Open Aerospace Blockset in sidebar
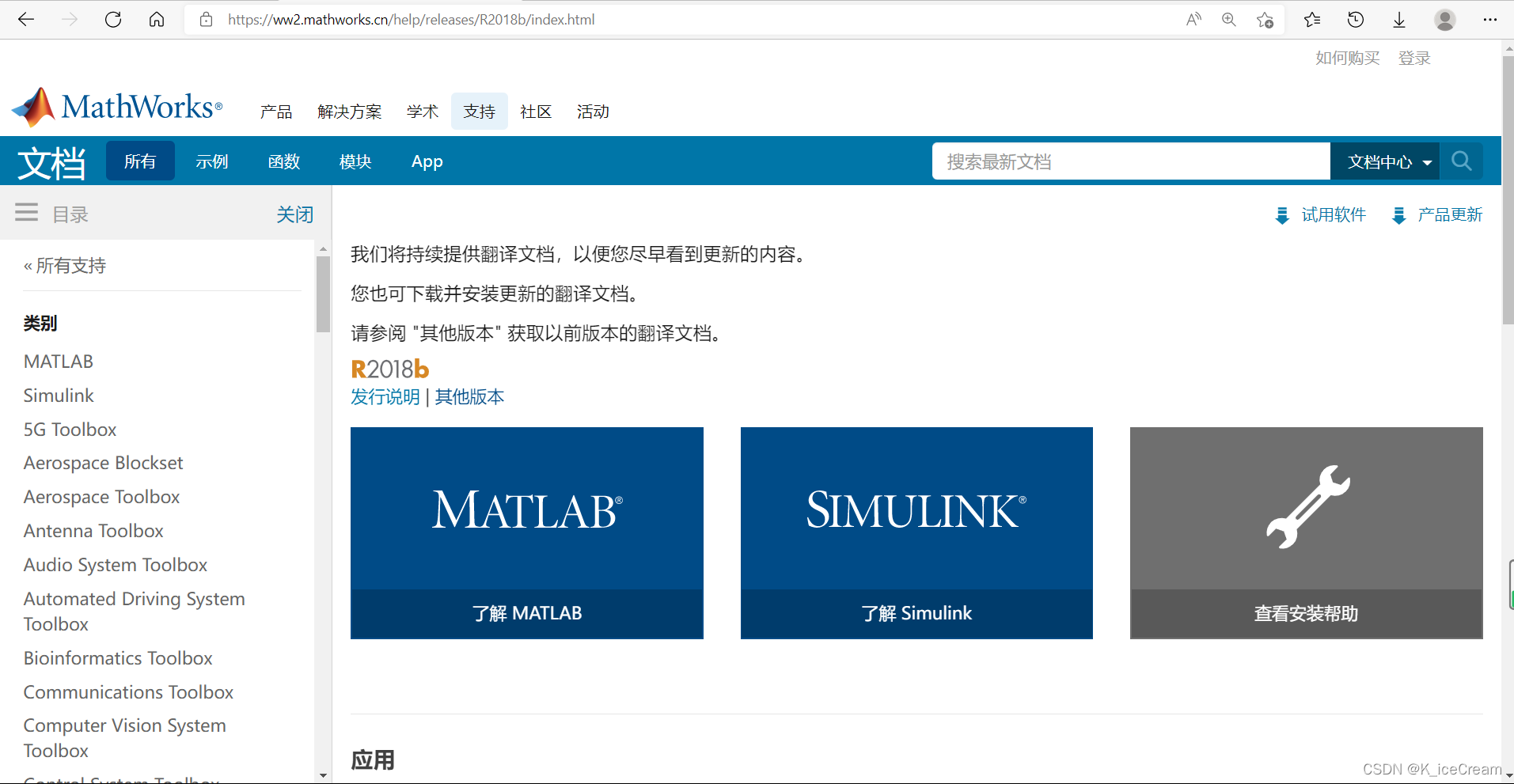1514x784 pixels. 103,463
